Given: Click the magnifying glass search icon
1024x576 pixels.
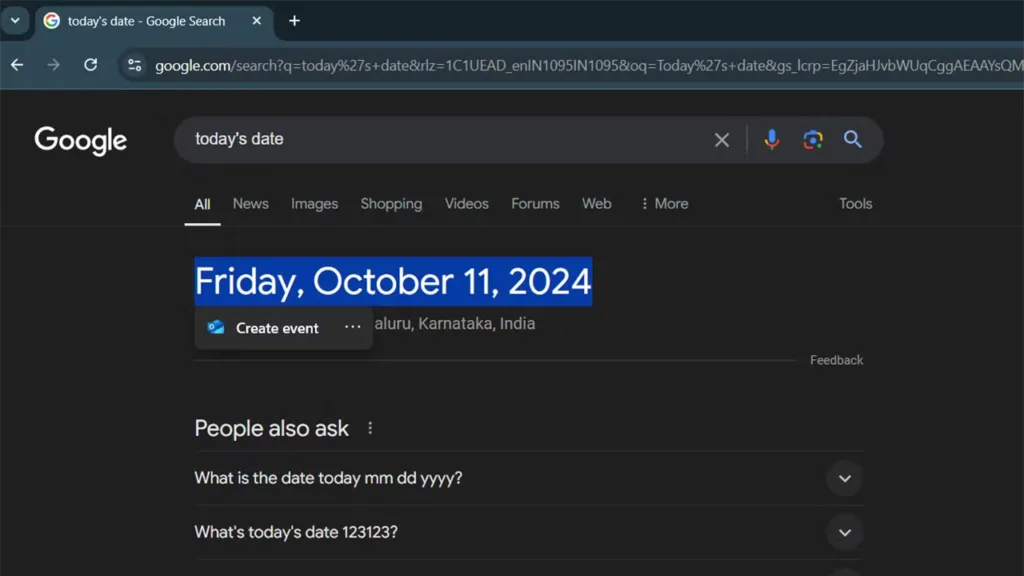Looking at the screenshot, I should (x=852, y=139).
